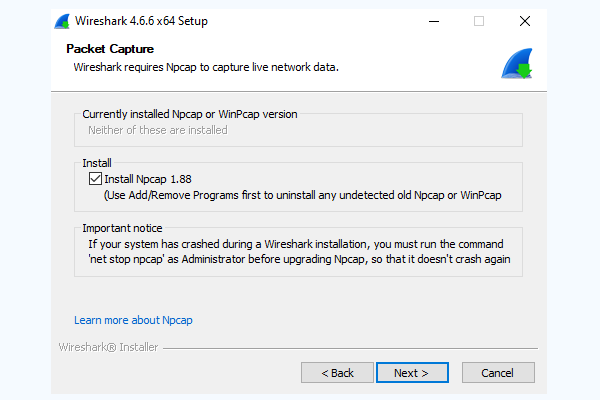Screen dimensions: 600x400
Task: Click the 'Important notice' group label
Action: click(x=122, y=228)
